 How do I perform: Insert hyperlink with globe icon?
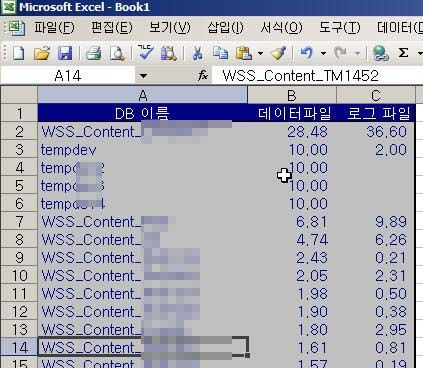pos(380,53)
